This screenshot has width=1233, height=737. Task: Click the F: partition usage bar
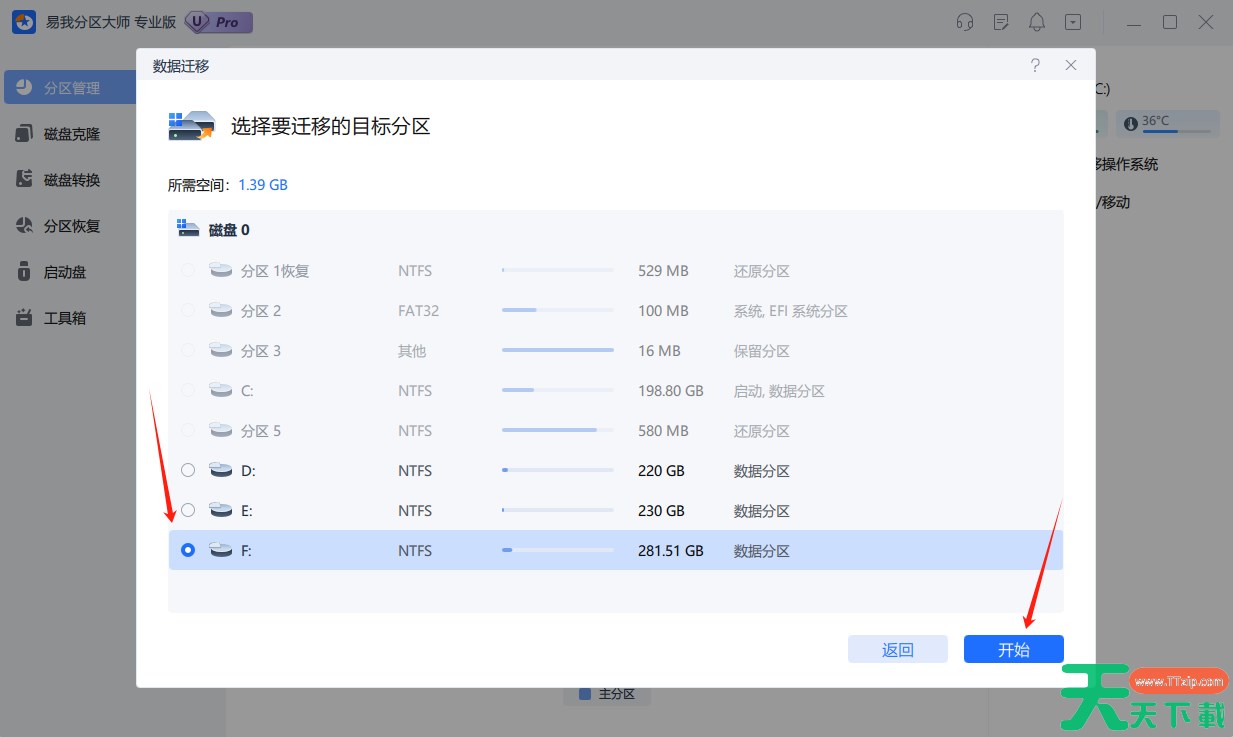click(557, 550)
